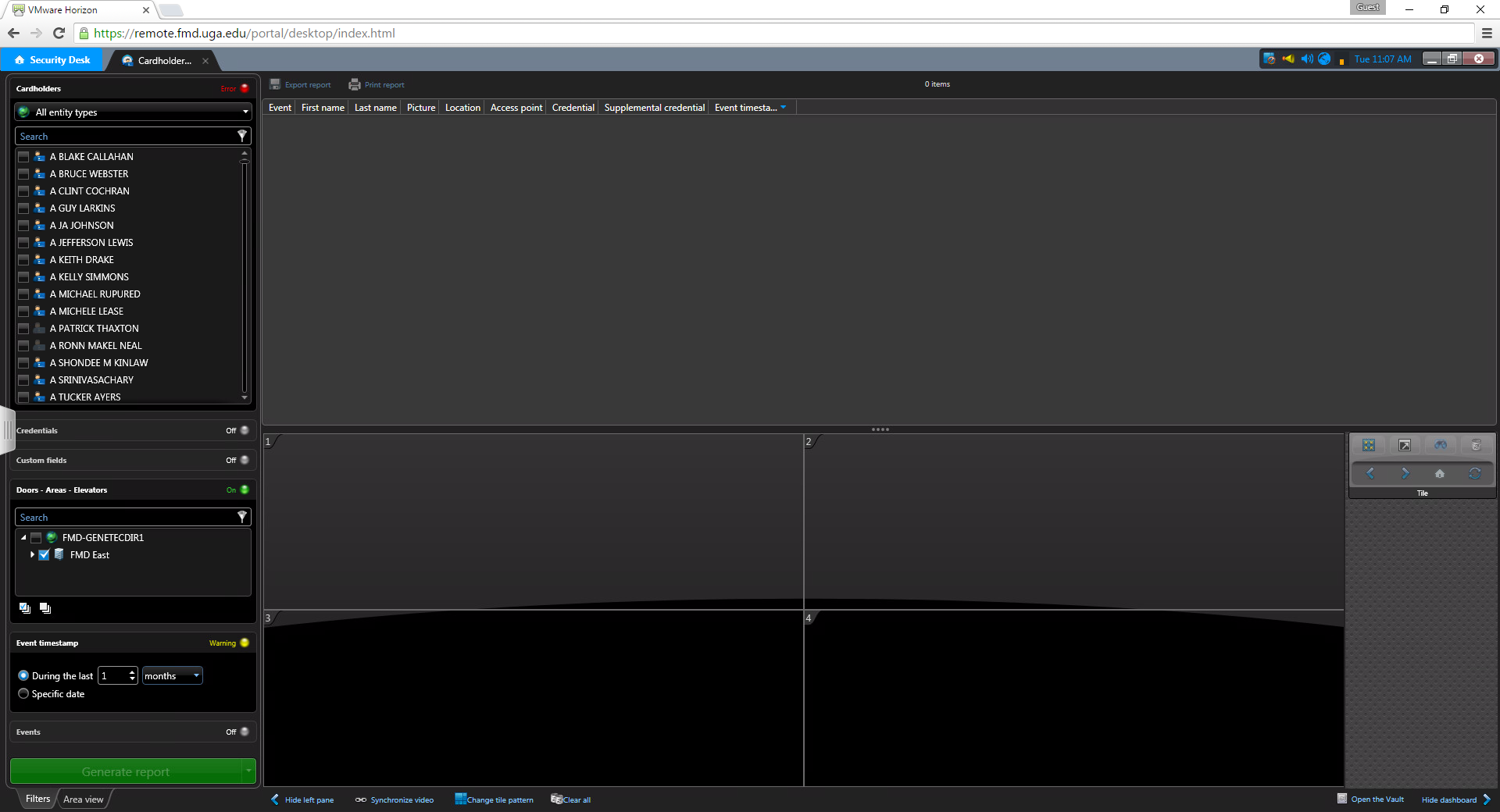Click the Generate report button

pos(126,771)
